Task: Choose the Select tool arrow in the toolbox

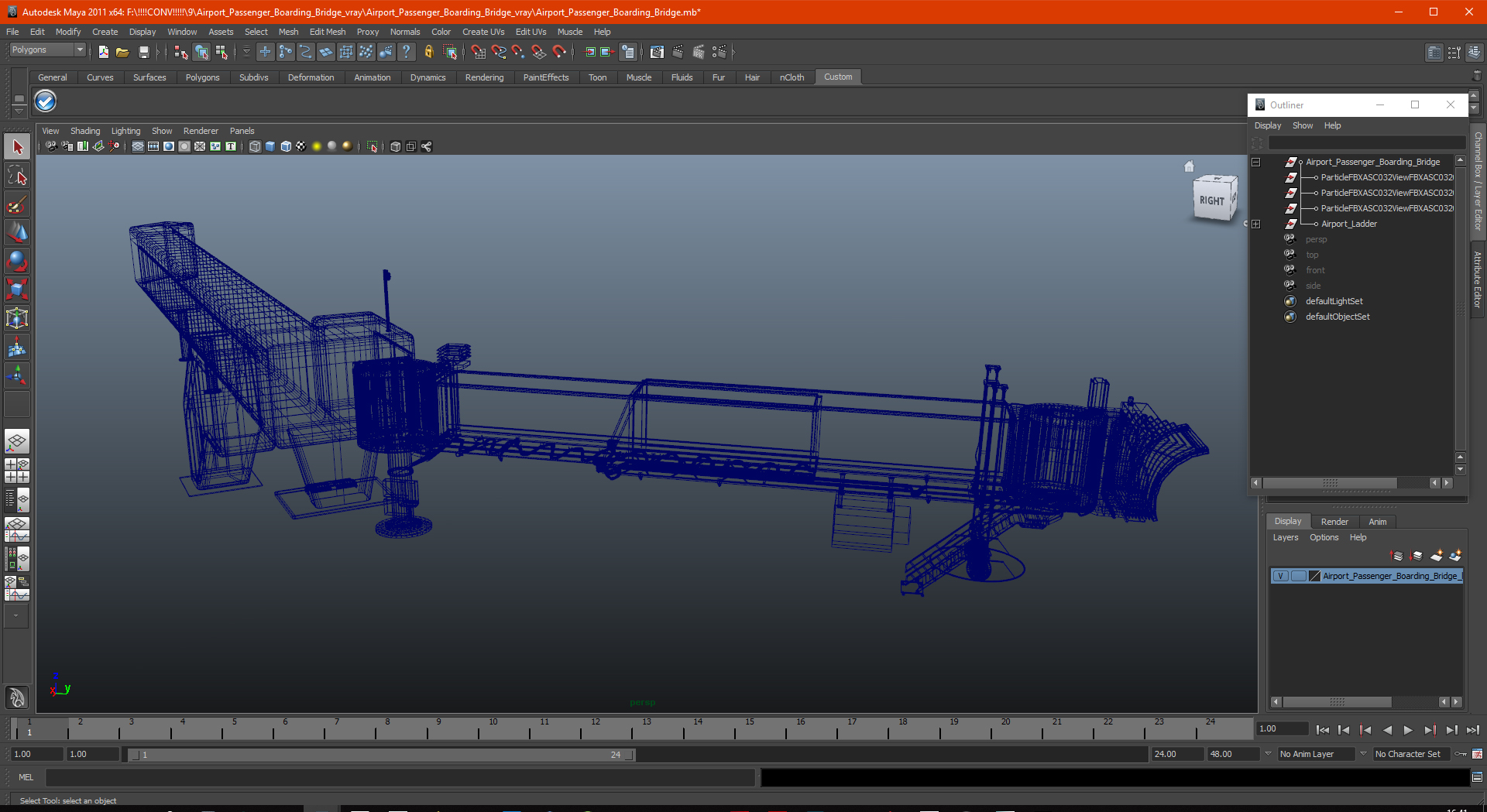Action: point(17,147)
